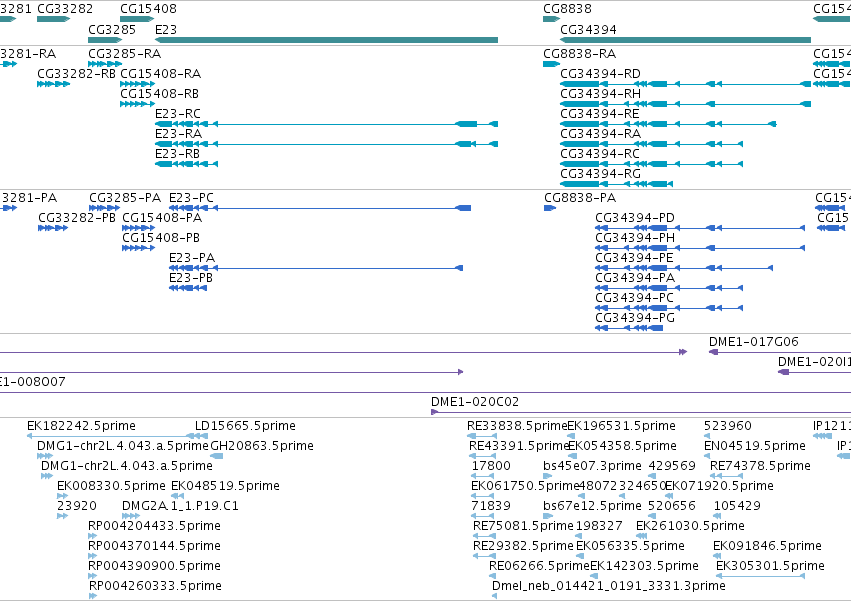Click the CG34394-RG transcript label
The image size is (851, 601).
point(600,174)
